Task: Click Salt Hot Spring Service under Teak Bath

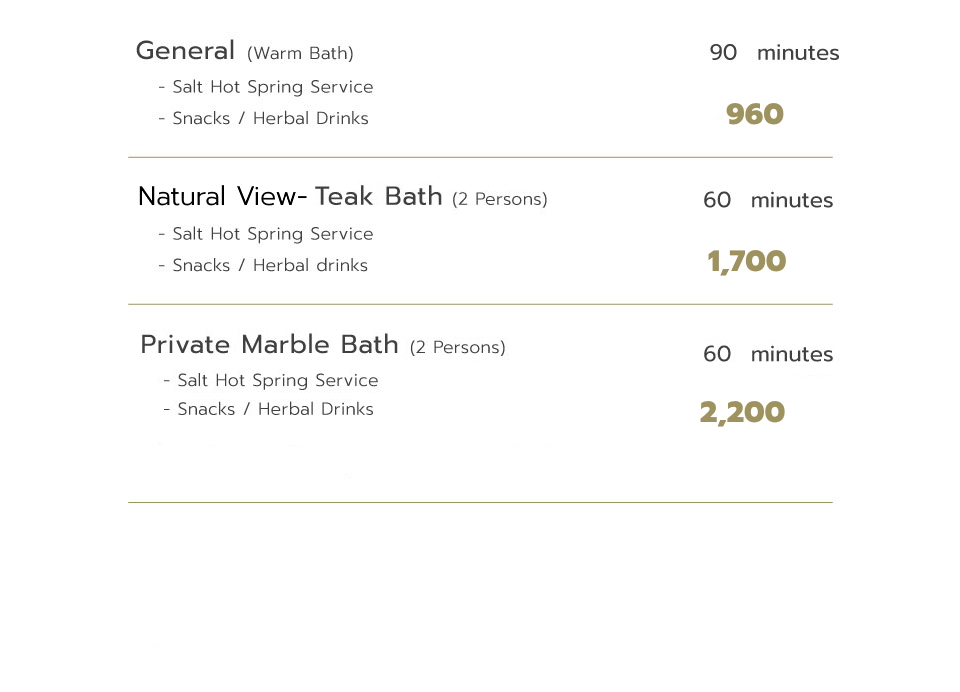Action: click(266, 234)
